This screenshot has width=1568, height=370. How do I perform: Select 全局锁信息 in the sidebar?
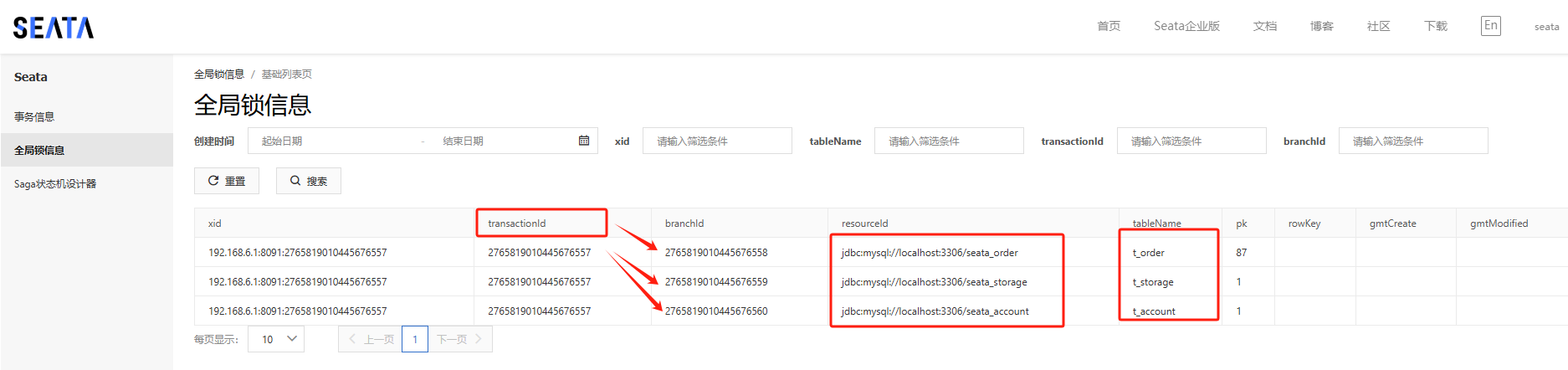point(87,150)
